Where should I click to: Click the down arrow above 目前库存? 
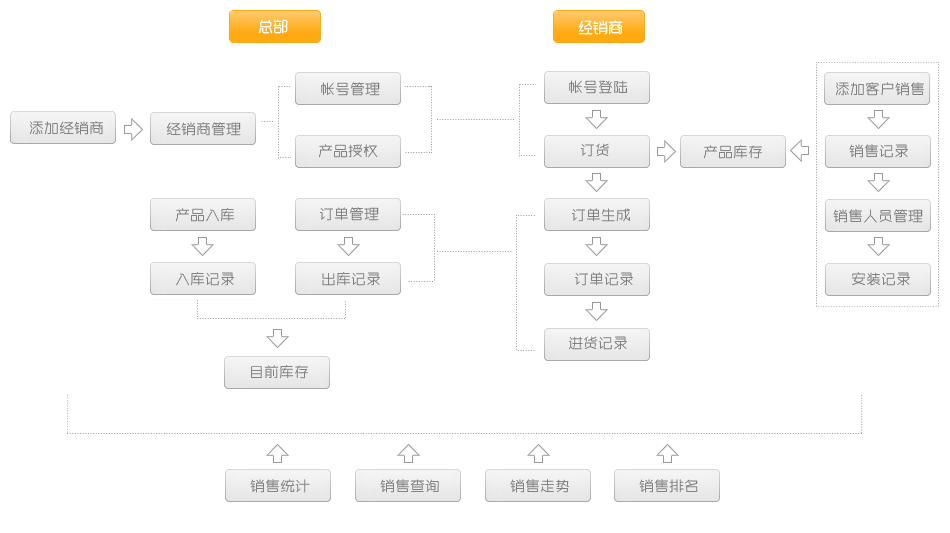pyautogui.click(x=277, y=338)
